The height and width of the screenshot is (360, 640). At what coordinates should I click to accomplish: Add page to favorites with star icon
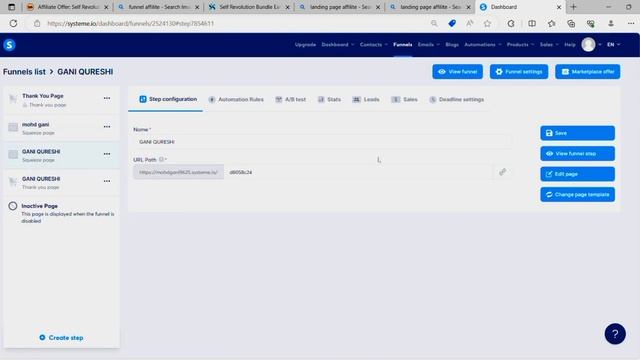(x=487, y=23)
